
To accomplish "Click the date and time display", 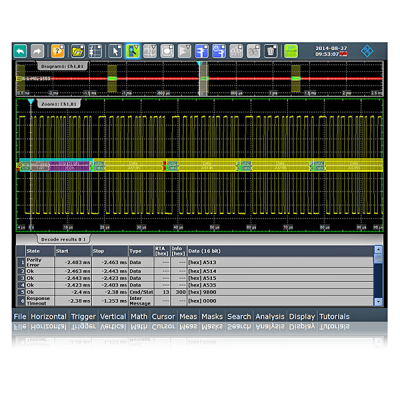I will [x=331, y=51].
